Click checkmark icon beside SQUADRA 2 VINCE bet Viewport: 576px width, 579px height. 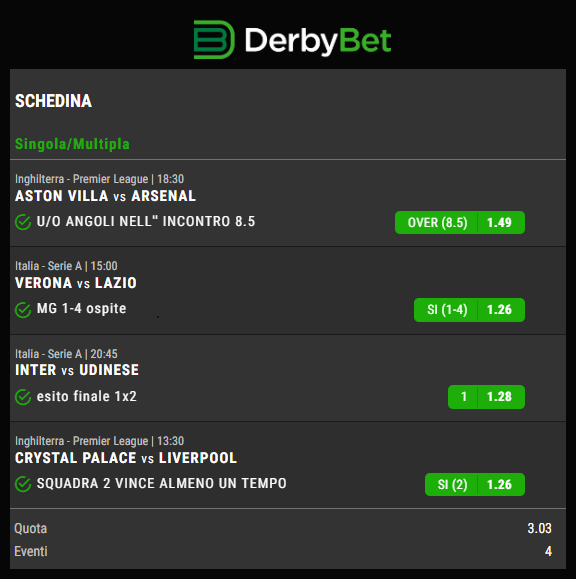[x=23, y=484]
